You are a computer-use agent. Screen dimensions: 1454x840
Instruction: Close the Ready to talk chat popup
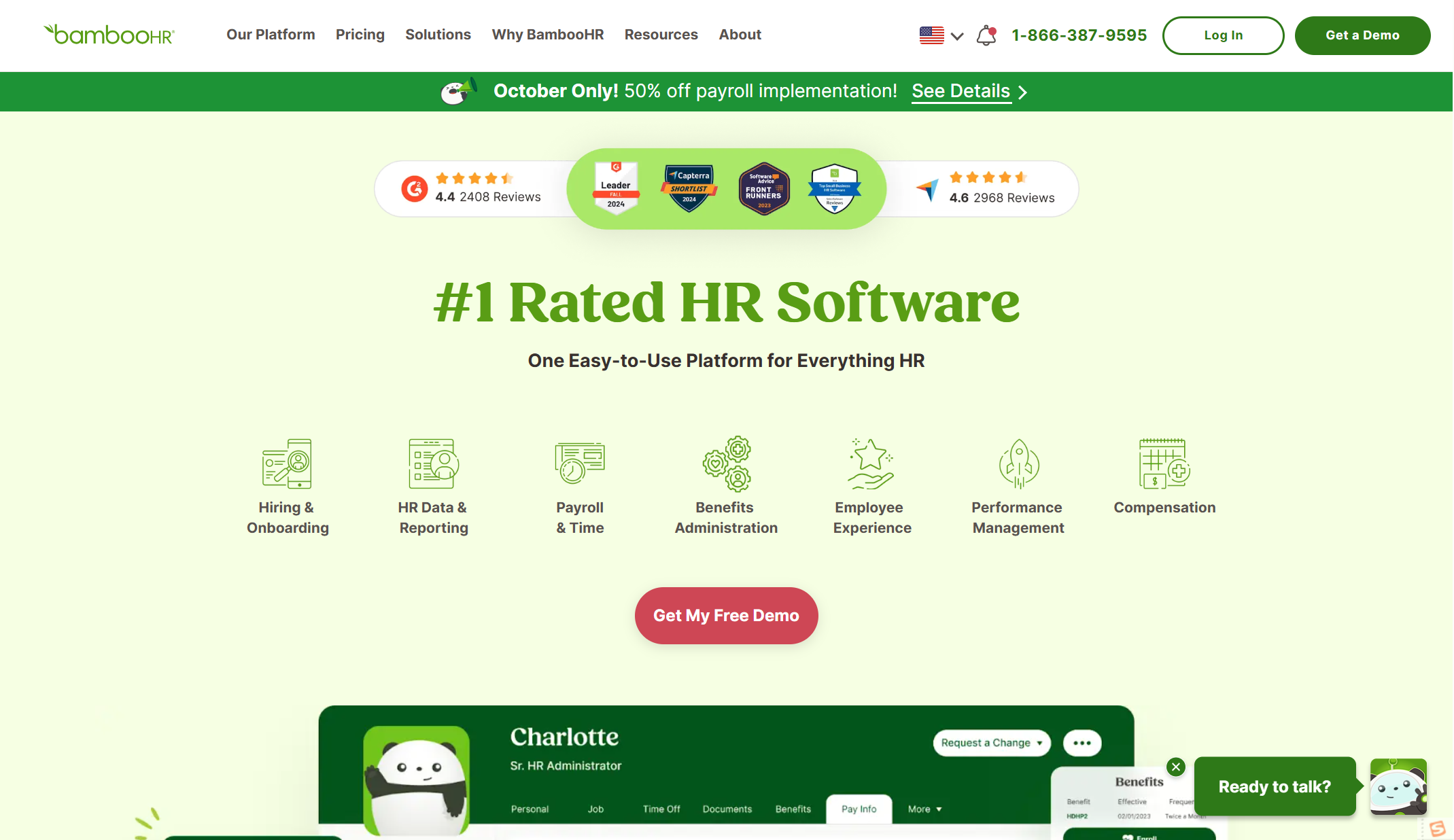click(1176, 767)
